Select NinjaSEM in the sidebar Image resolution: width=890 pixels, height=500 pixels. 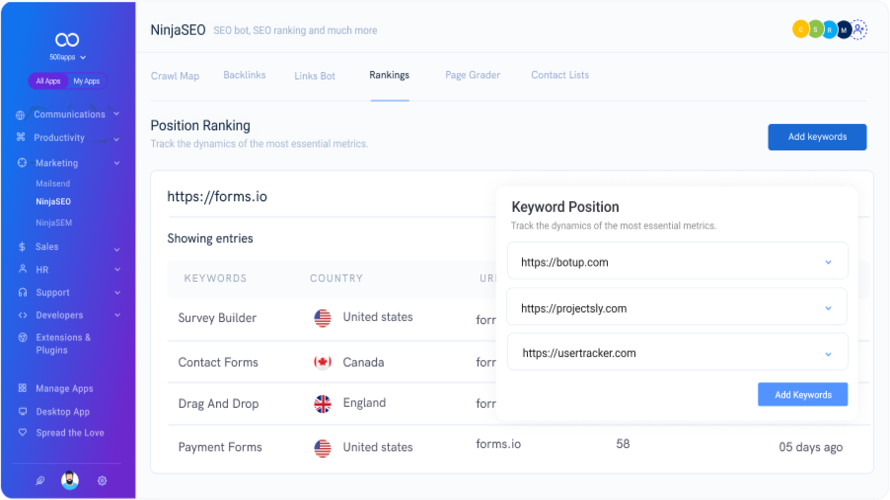pos(54,222)
